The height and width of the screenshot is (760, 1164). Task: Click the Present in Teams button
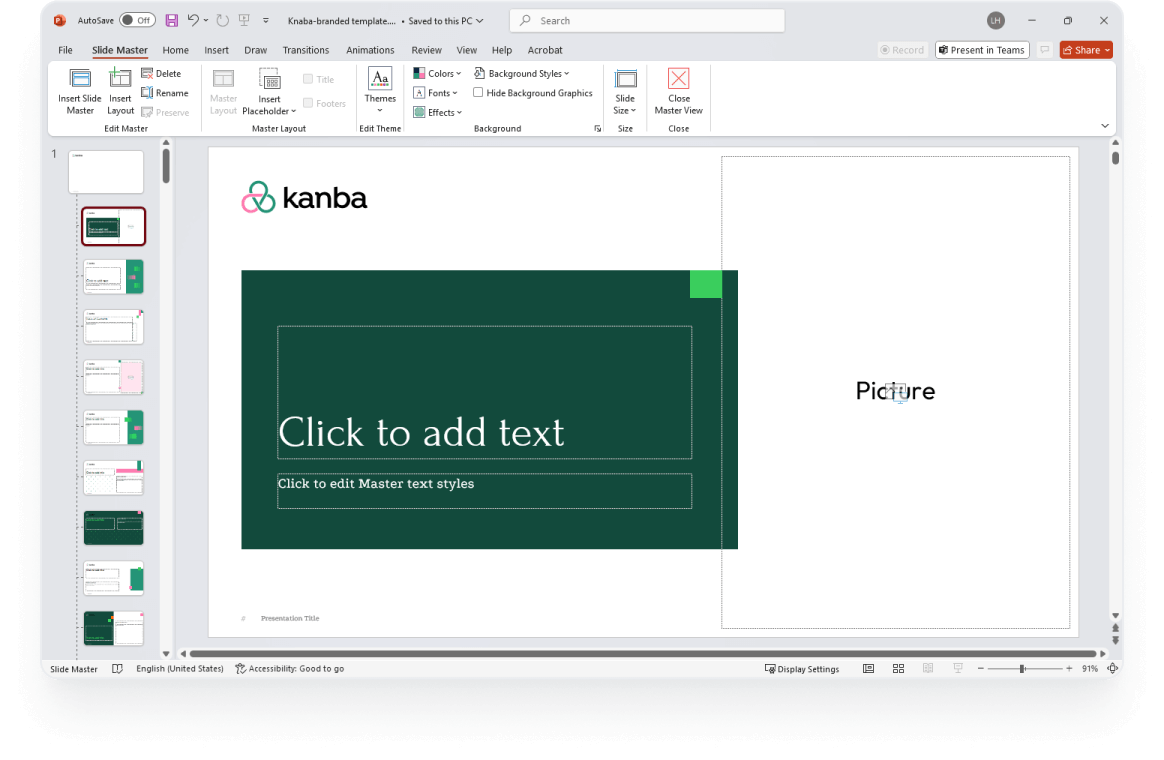(982, 50)
